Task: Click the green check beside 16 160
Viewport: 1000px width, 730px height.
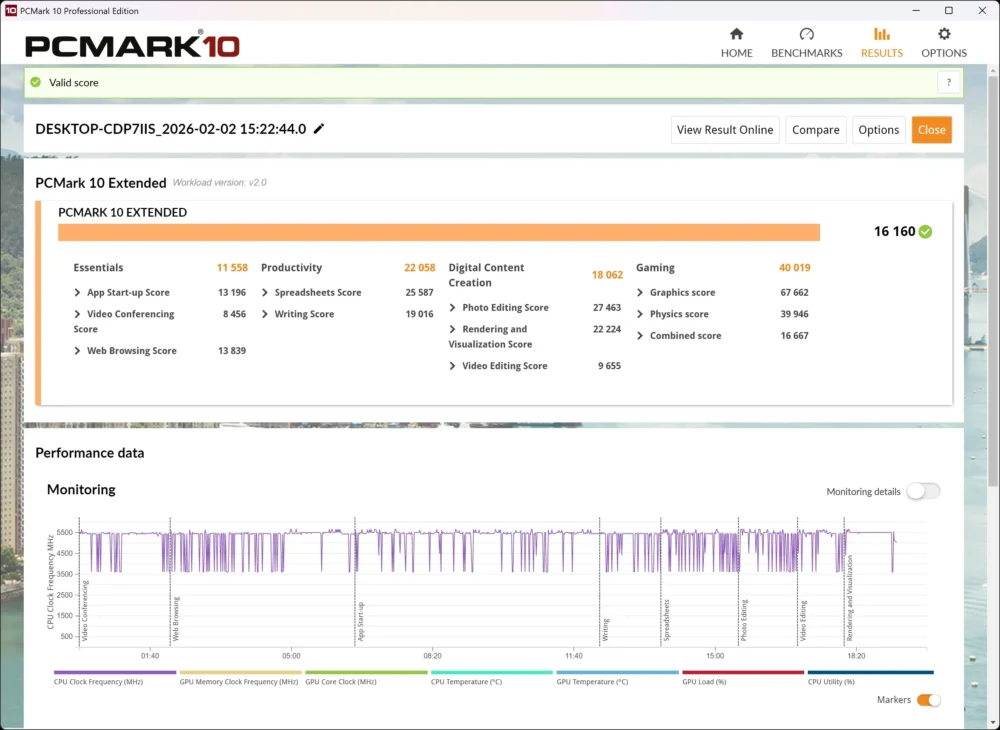Action: coord(925,231)
